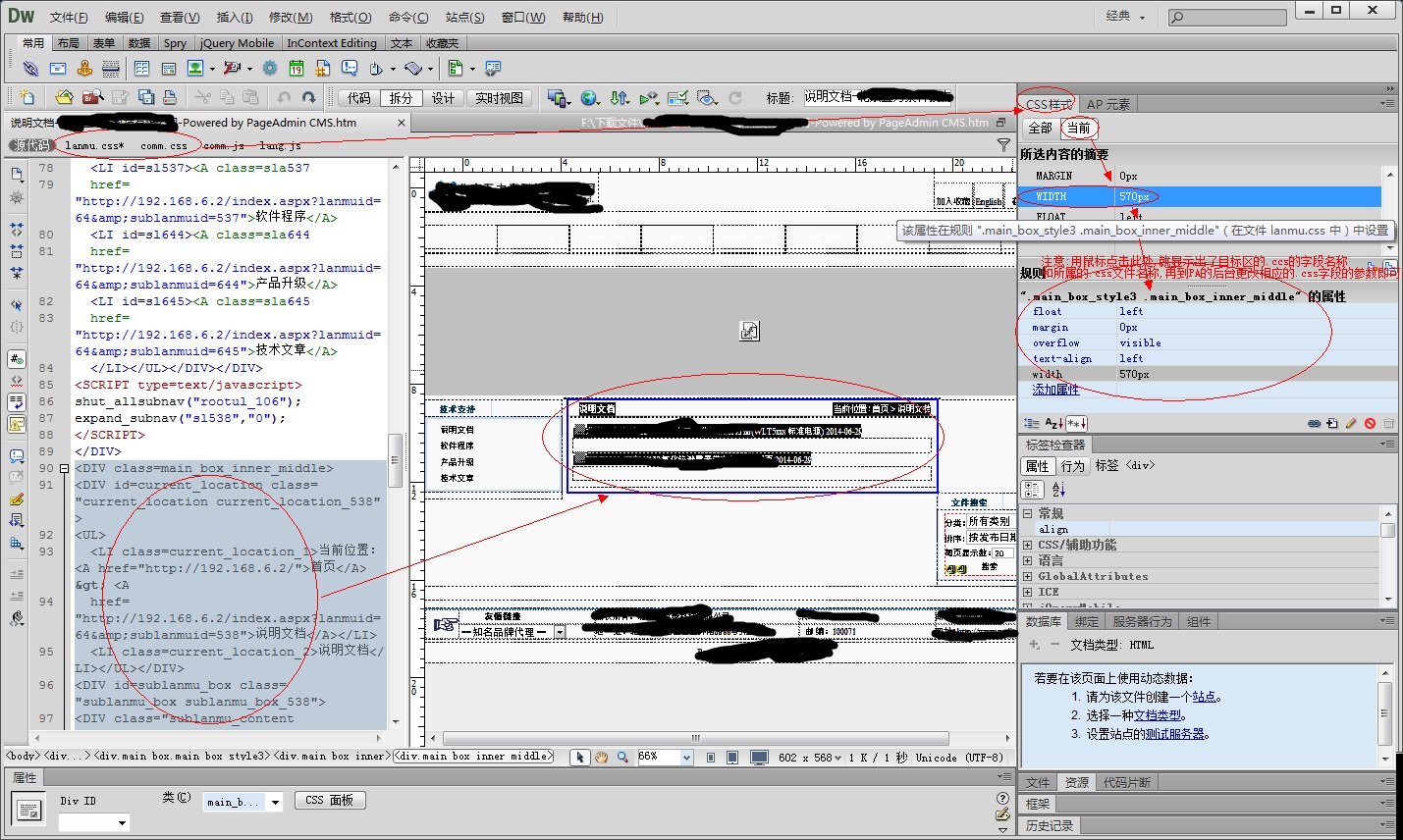Click the 添加属性 link
The width and height of the screenshot is (1403, 840).
click(x=1055, y=390)
